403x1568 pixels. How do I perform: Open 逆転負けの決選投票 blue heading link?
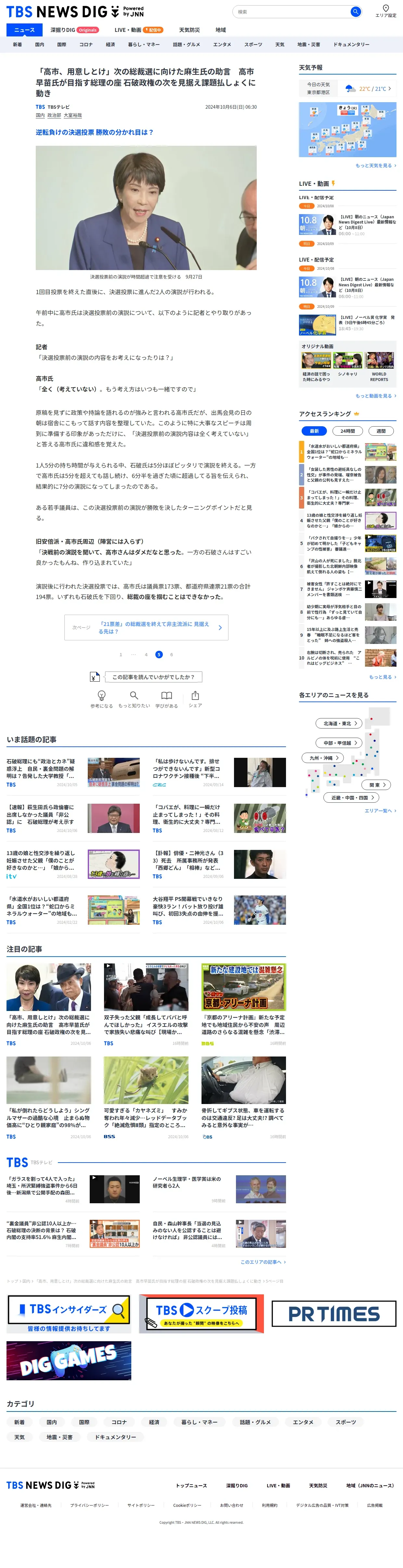point(94,132)
